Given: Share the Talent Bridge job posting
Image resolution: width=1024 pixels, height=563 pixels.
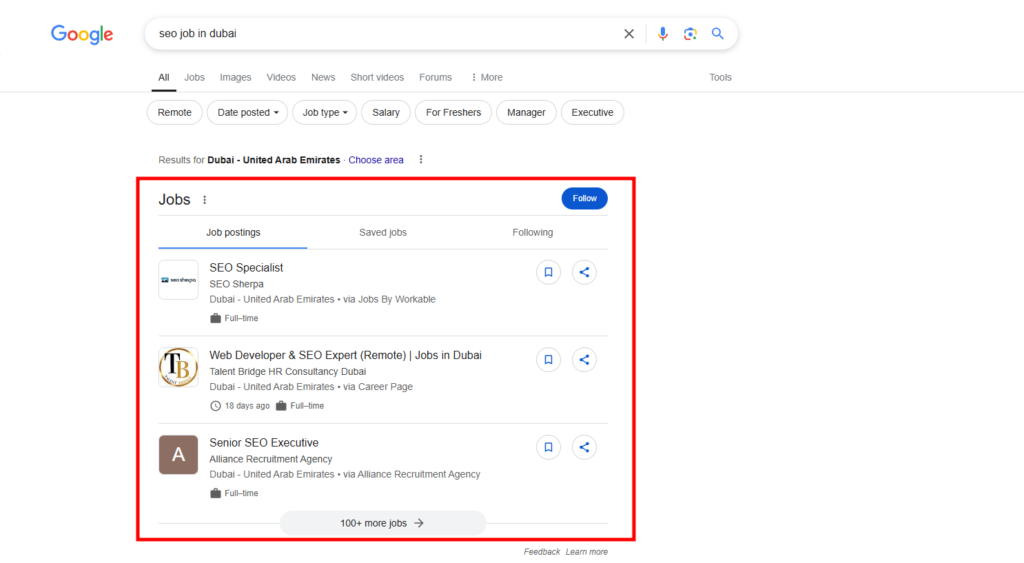Looking at the screenshot, I should [584, 360].
